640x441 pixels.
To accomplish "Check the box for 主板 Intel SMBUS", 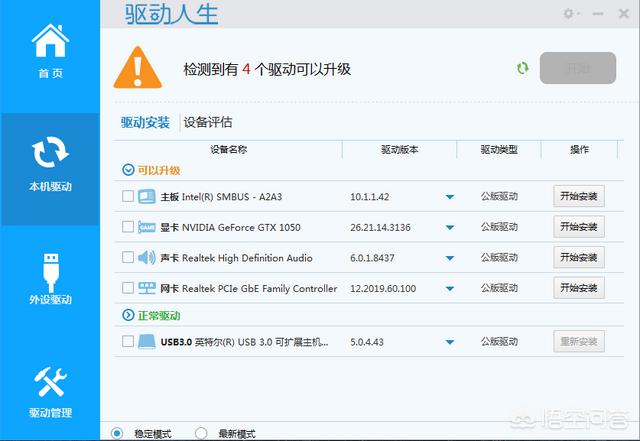I will pos(128,196).
